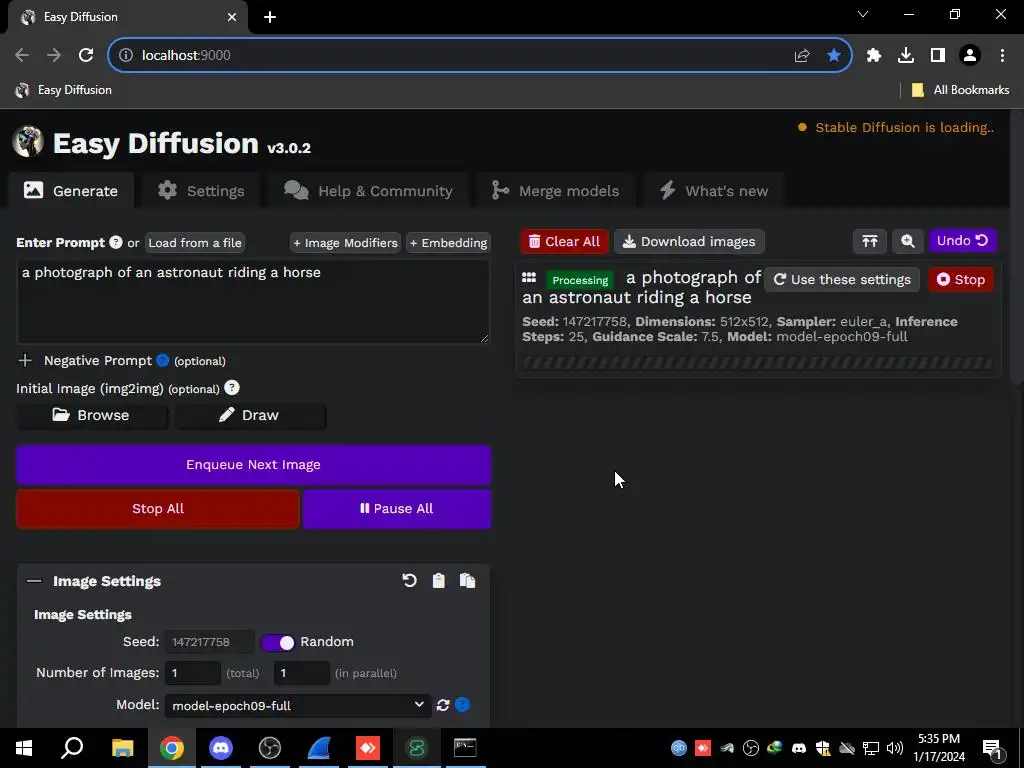Click Clear All images button
The height and width of the screenshot is (768, 1024).
click(564, 242)
